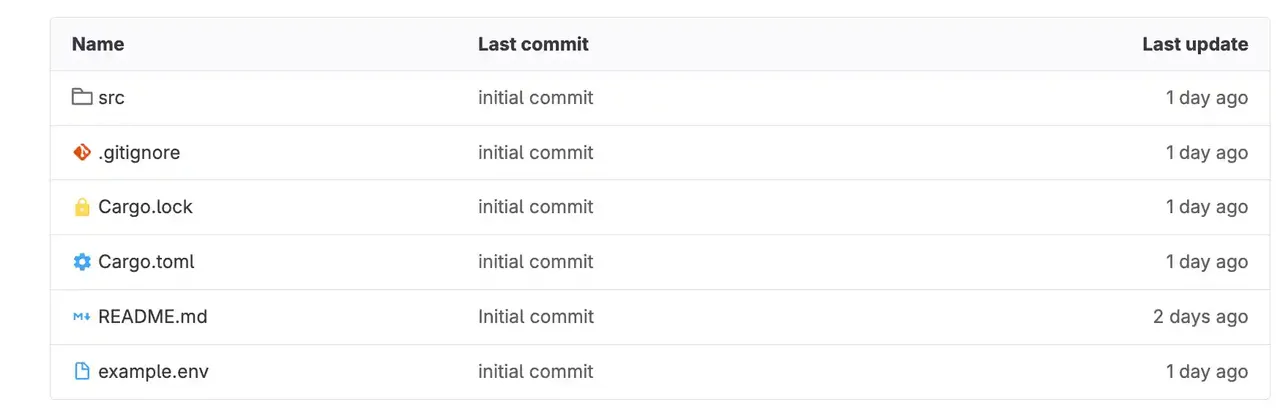
Task: Open the example.env file
Action: tap(153, 371)
